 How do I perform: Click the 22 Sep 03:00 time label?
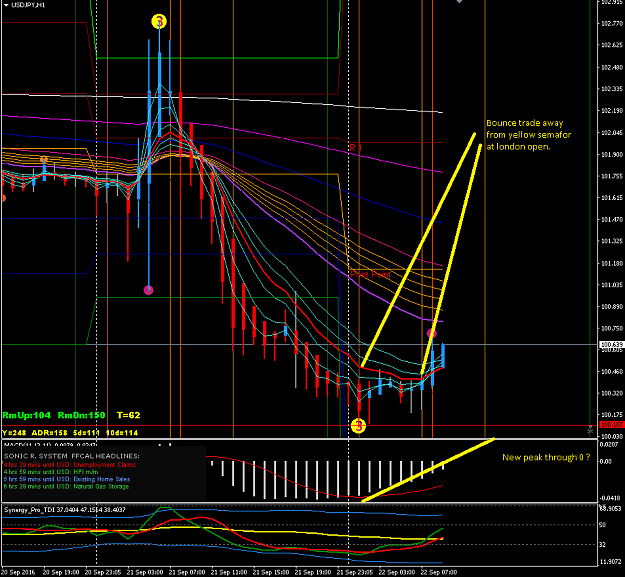pyautogui.click(x=397, y=572)
